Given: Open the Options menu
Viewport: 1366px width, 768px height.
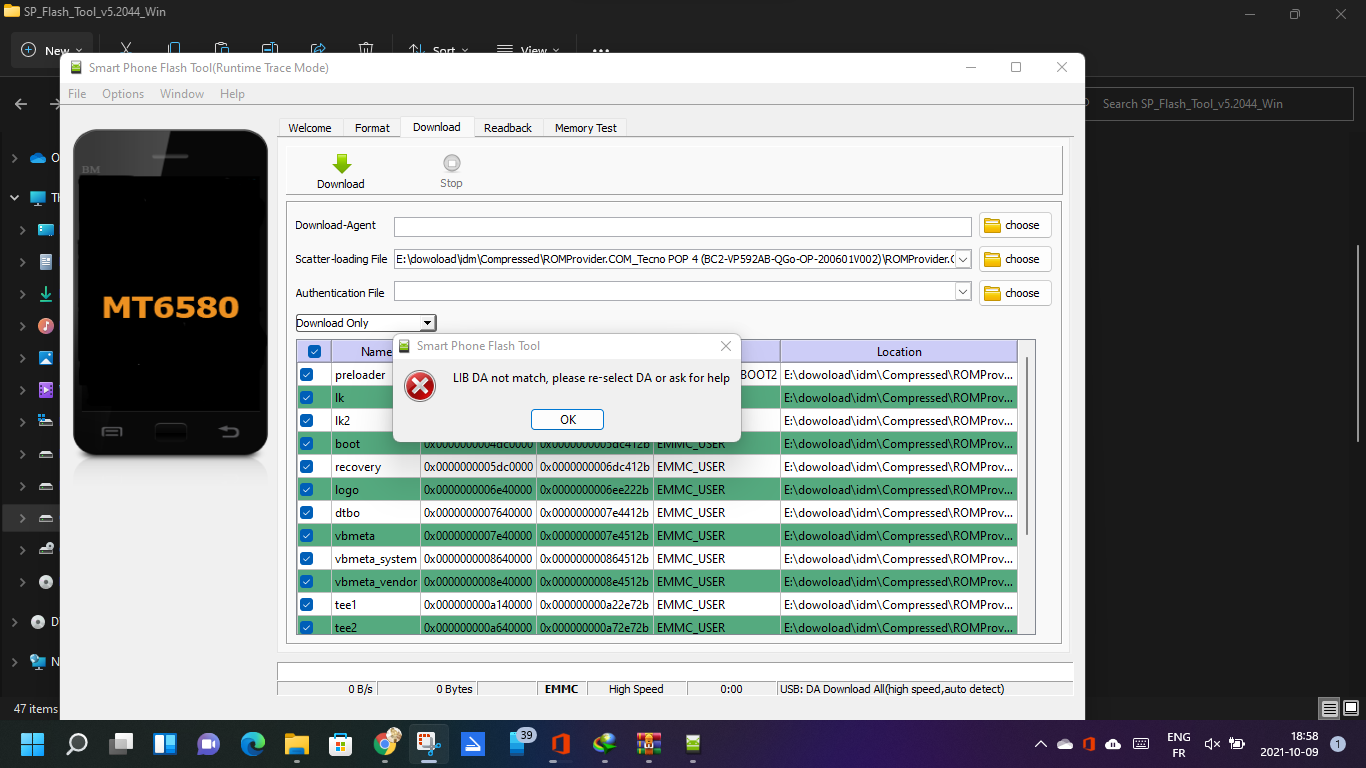Looking at the screenshot, I should [123, 94].
